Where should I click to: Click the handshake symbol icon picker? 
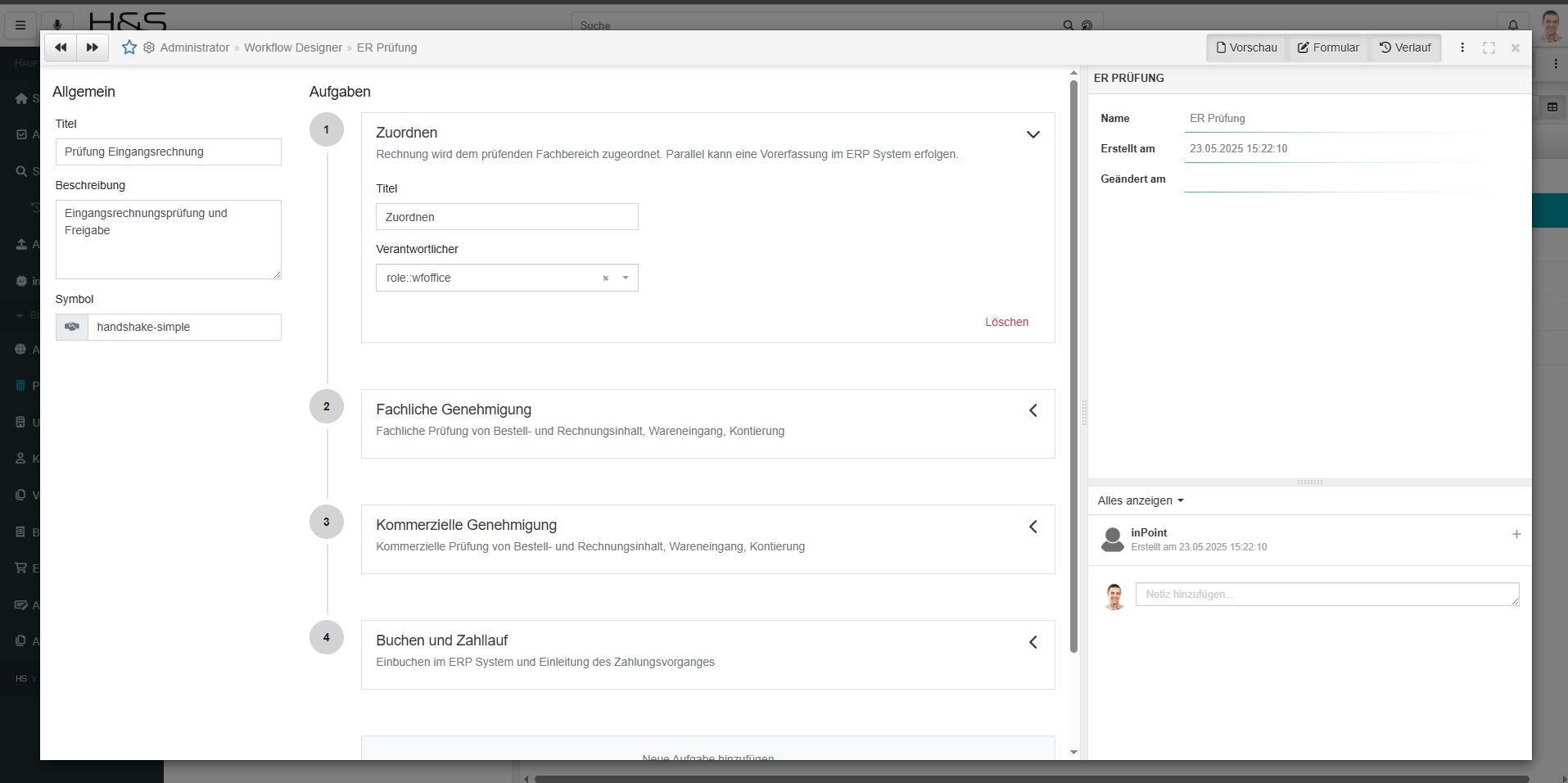[x=72, y=327]
